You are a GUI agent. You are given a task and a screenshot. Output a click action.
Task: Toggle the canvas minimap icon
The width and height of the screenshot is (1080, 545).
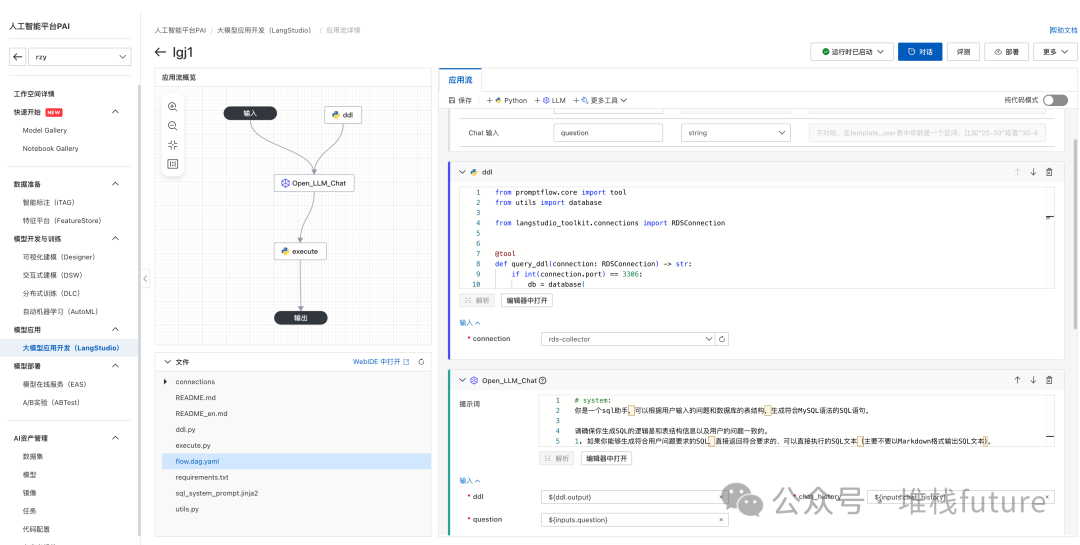[172, 164]
